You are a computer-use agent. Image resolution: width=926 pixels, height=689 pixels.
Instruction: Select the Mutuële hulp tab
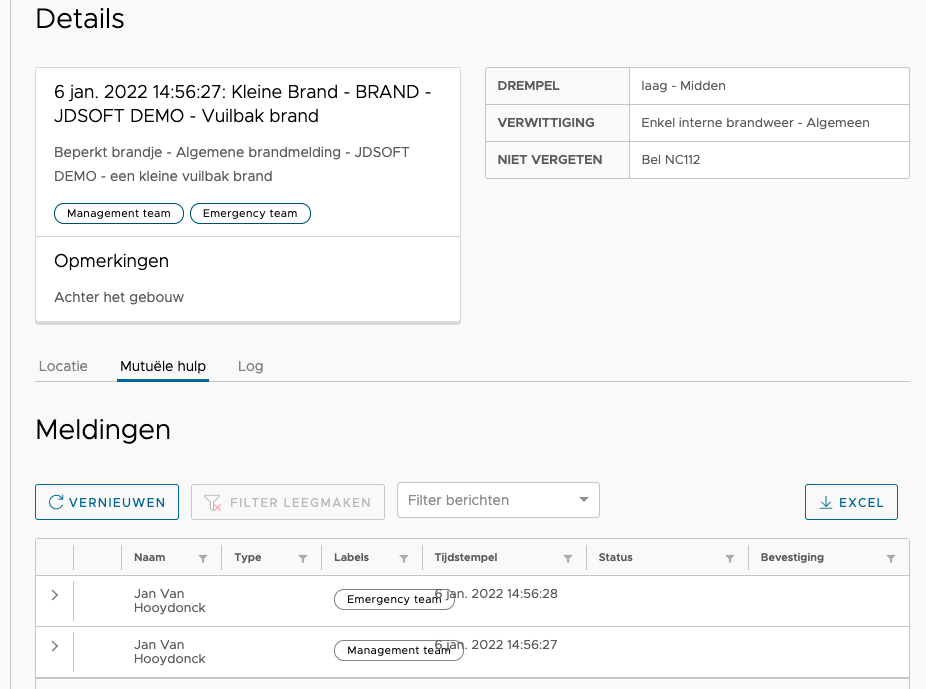tap(163, 366)
